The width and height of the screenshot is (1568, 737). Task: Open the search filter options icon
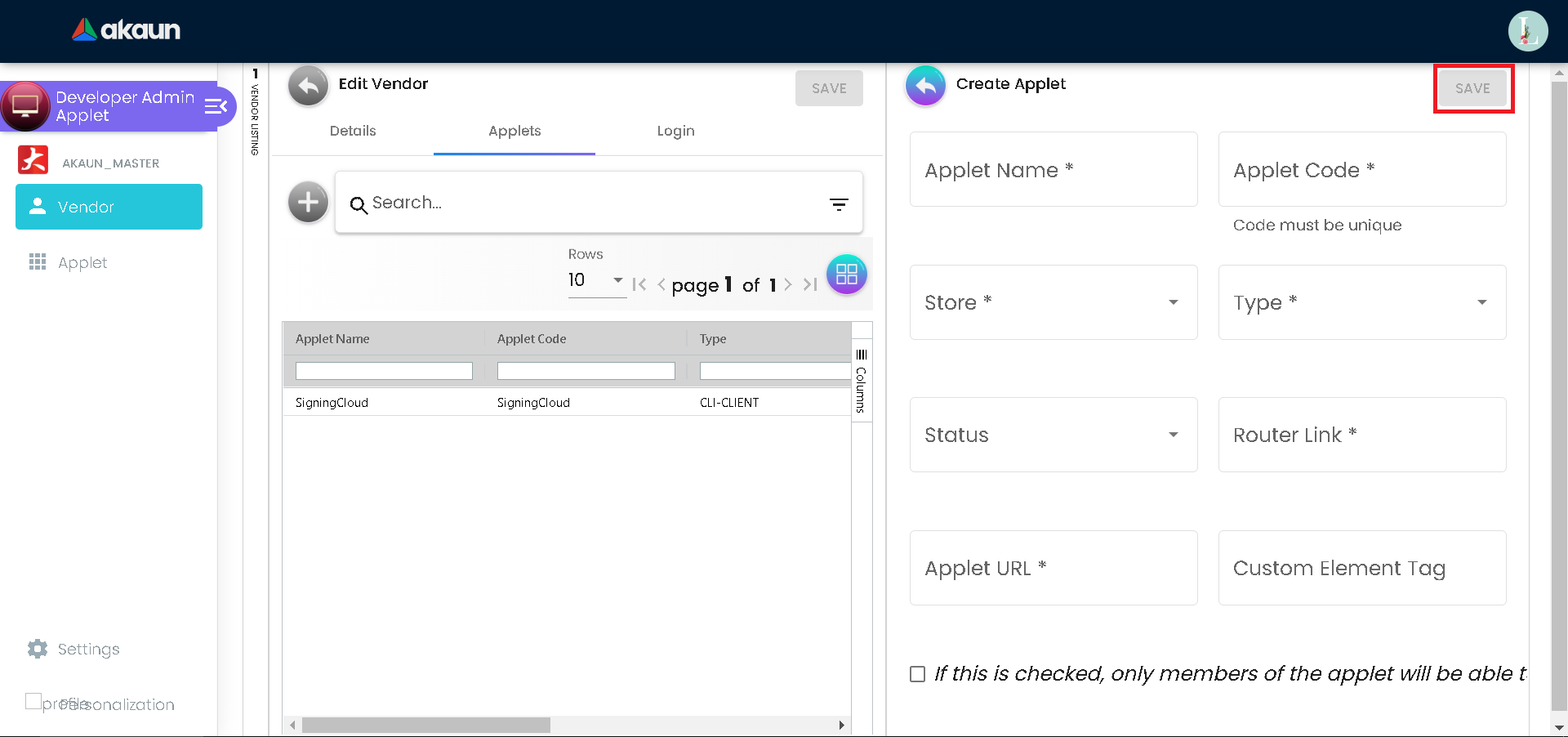[x=839, y=204]
